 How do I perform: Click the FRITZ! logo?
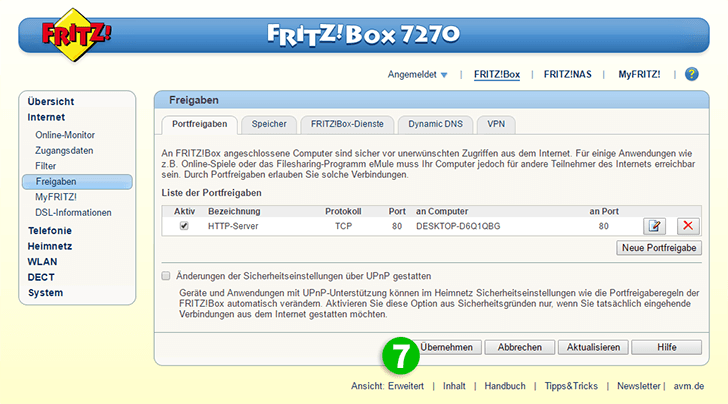tap(76, 35)
